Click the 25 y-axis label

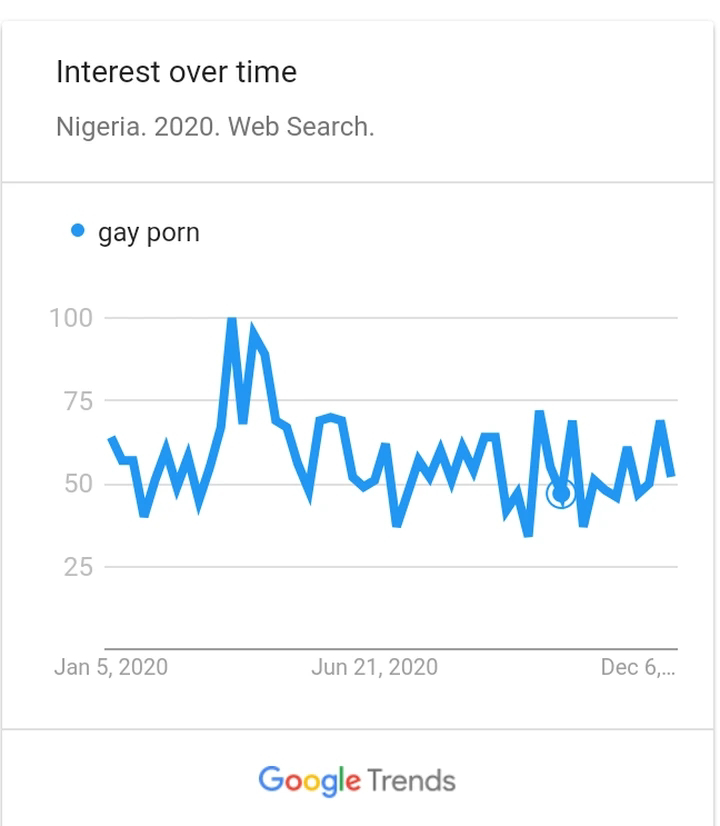click(x=78, y=567)
